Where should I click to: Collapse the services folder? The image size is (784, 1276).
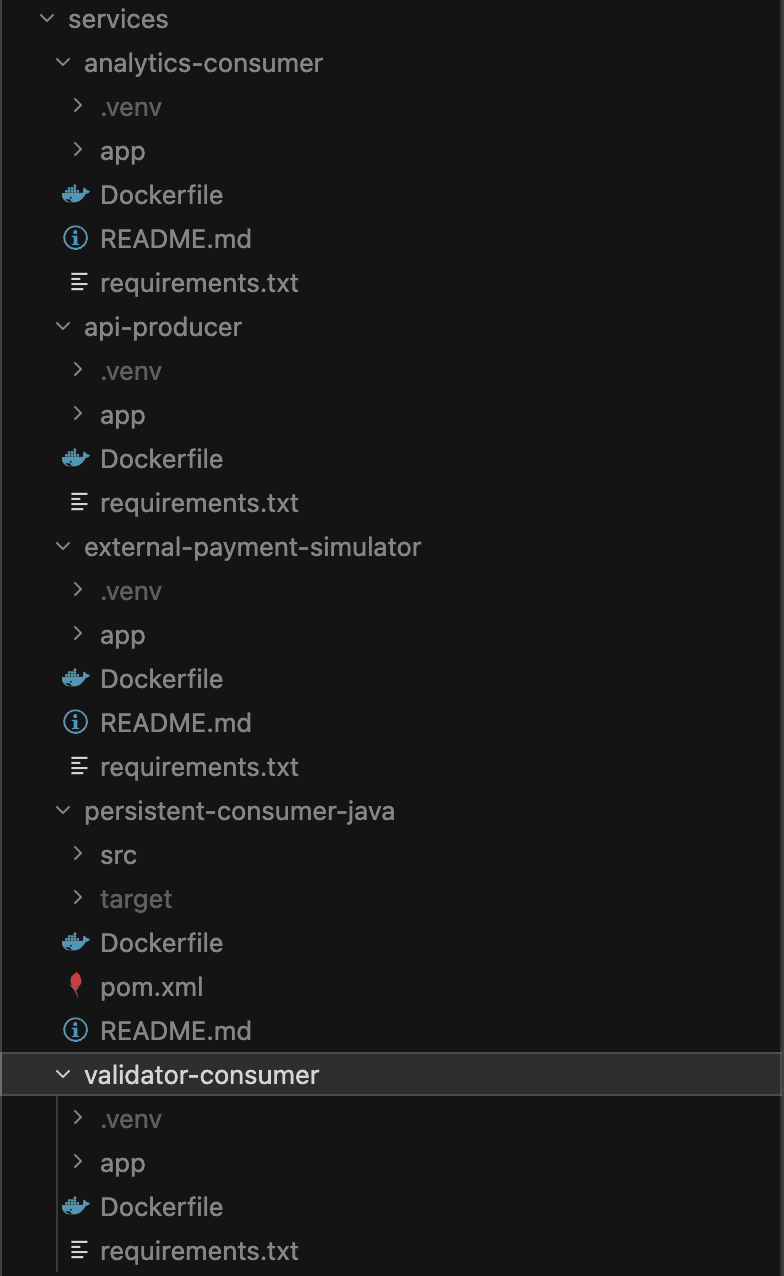pos(46,19)
